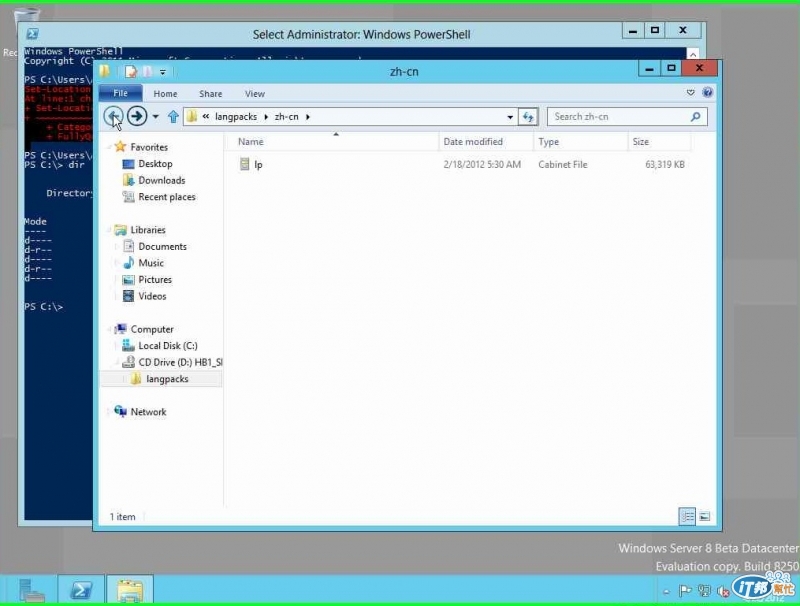Go up one folder level
Viewport: 800px width, 606px height.
pos(173,117)
